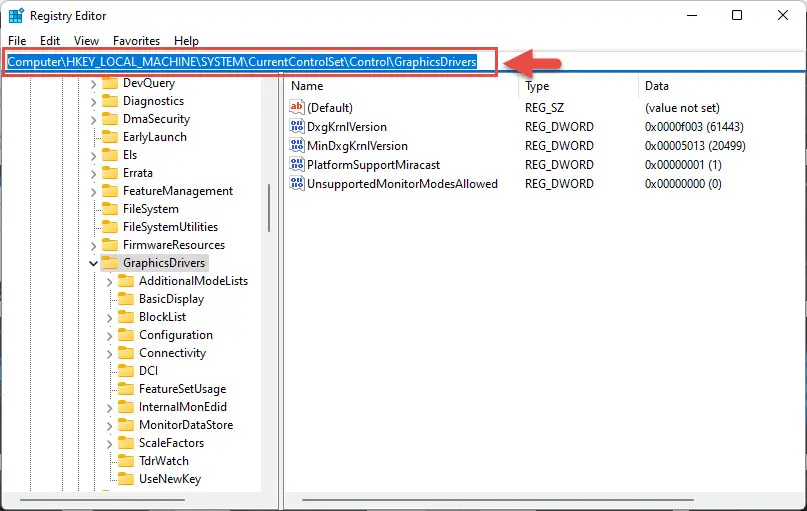Screen dimensions: 807x511
Task: Click the Registry Editor app icon in title bar
Action: (16, 16)
